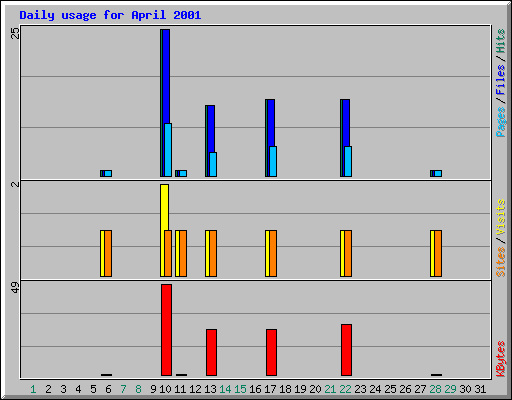Select day "20" on the x-axis
This screenshot has width=512, height=400.
315,389
